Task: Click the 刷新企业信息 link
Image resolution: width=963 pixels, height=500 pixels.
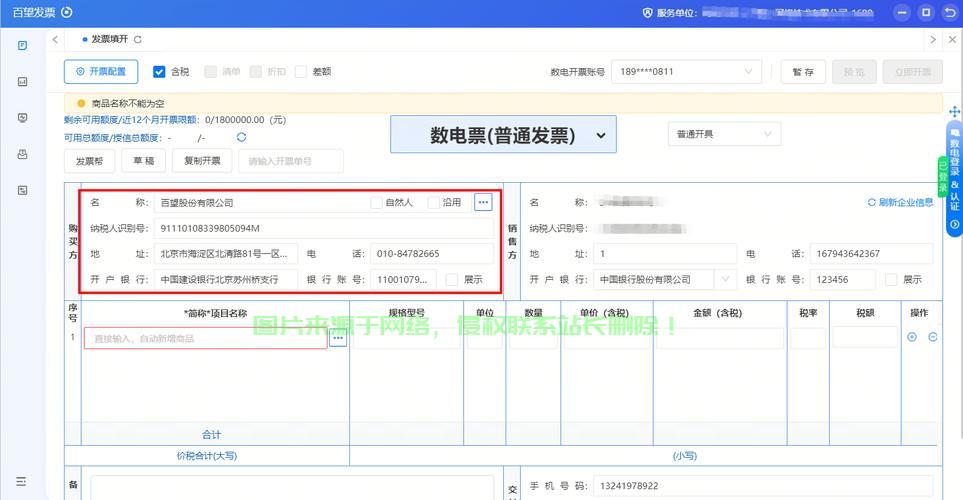Action: [x=900, y=202]
